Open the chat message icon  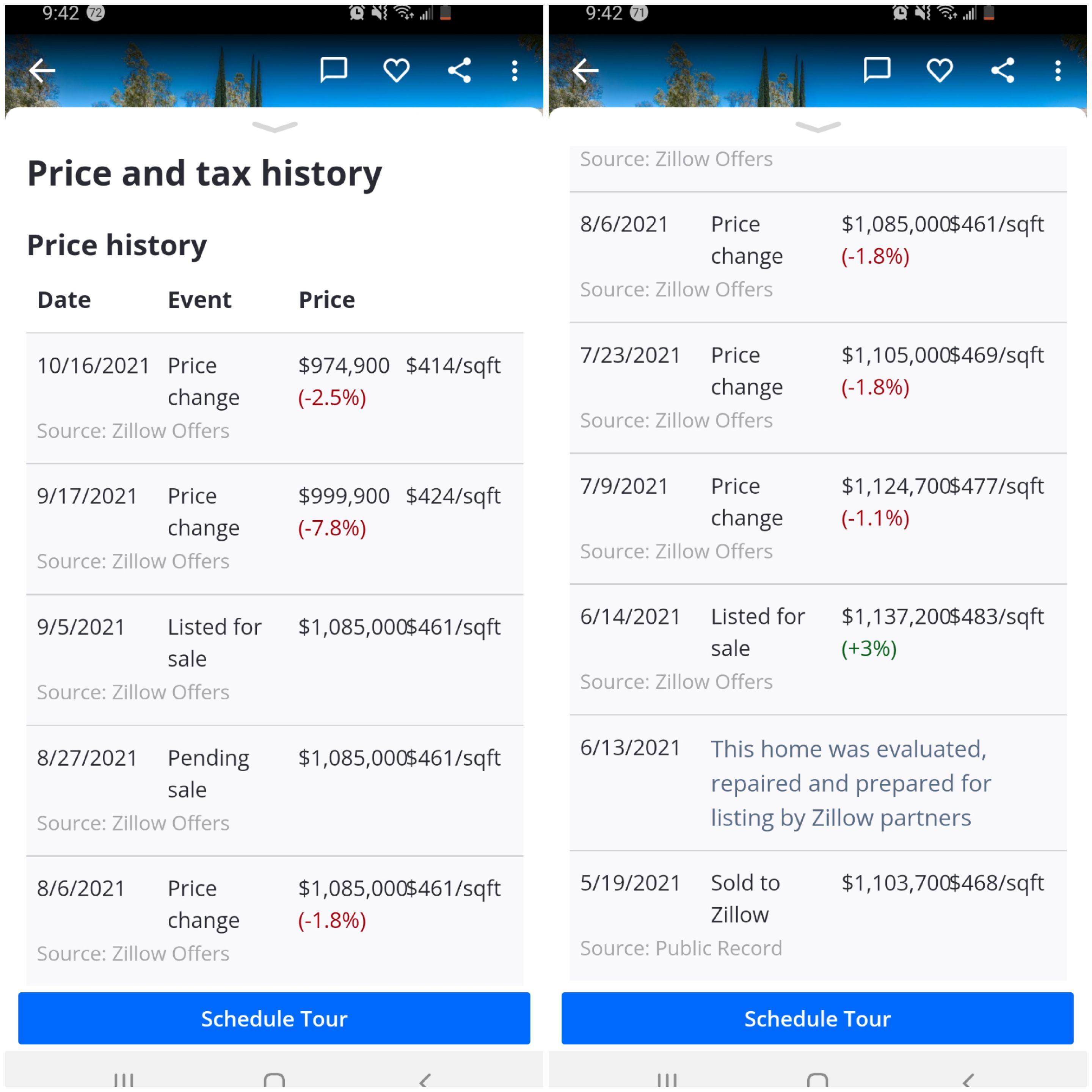click(x=334, y=69)
